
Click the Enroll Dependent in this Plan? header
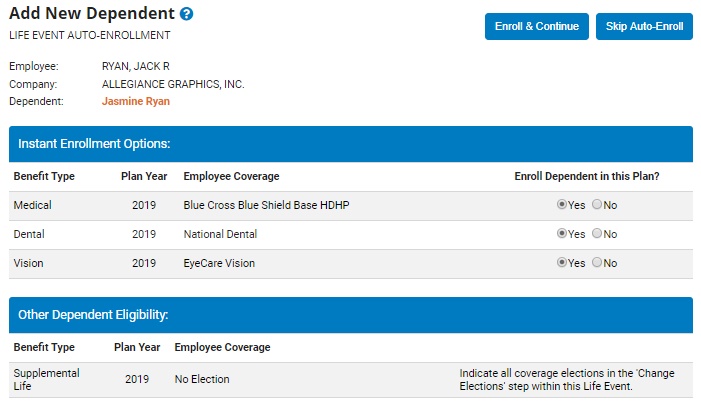click(586, 177)
